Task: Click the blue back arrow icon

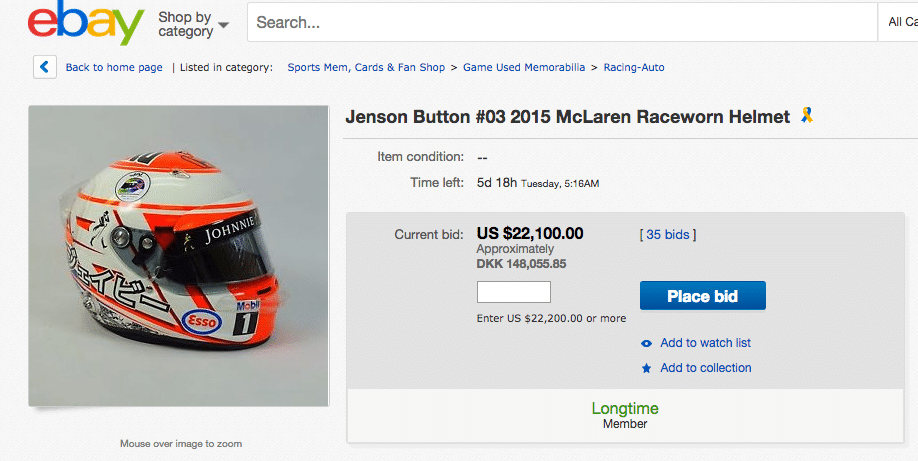Action: 45,67
